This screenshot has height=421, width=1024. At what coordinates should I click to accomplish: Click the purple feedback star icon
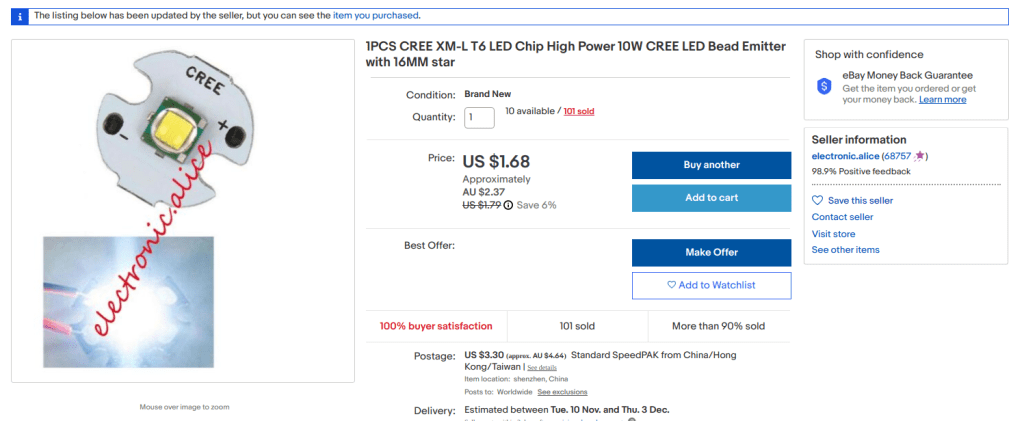(920, 157)
